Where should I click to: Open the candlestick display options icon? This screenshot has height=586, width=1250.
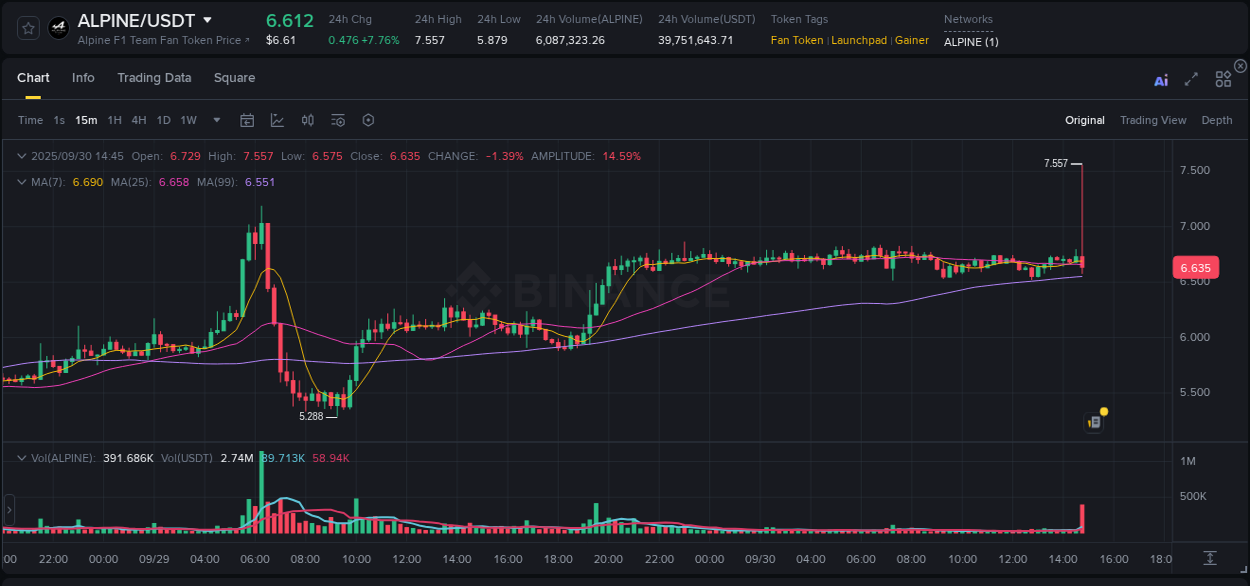308,120
